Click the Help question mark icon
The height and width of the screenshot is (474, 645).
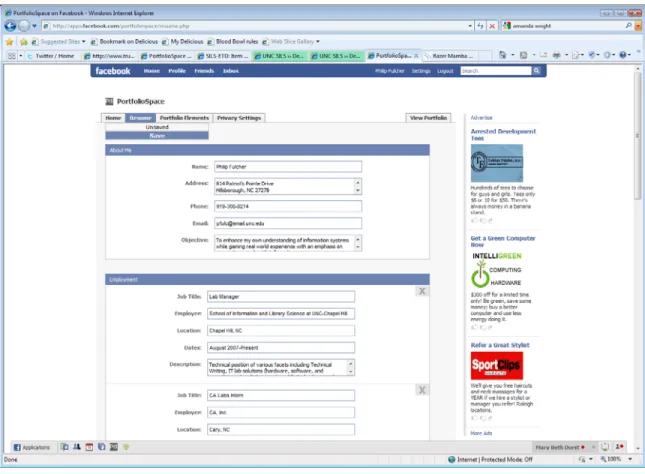point(623,55)
